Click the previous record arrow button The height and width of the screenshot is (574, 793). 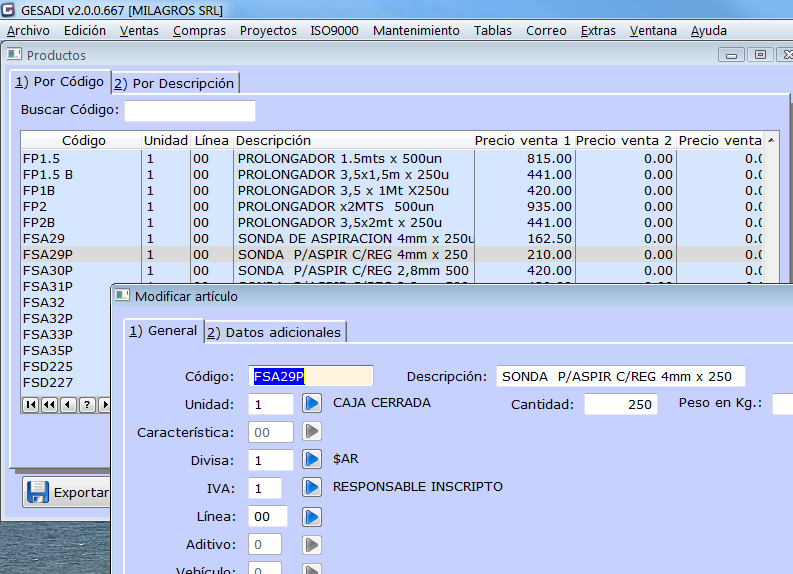pos(68,404)
